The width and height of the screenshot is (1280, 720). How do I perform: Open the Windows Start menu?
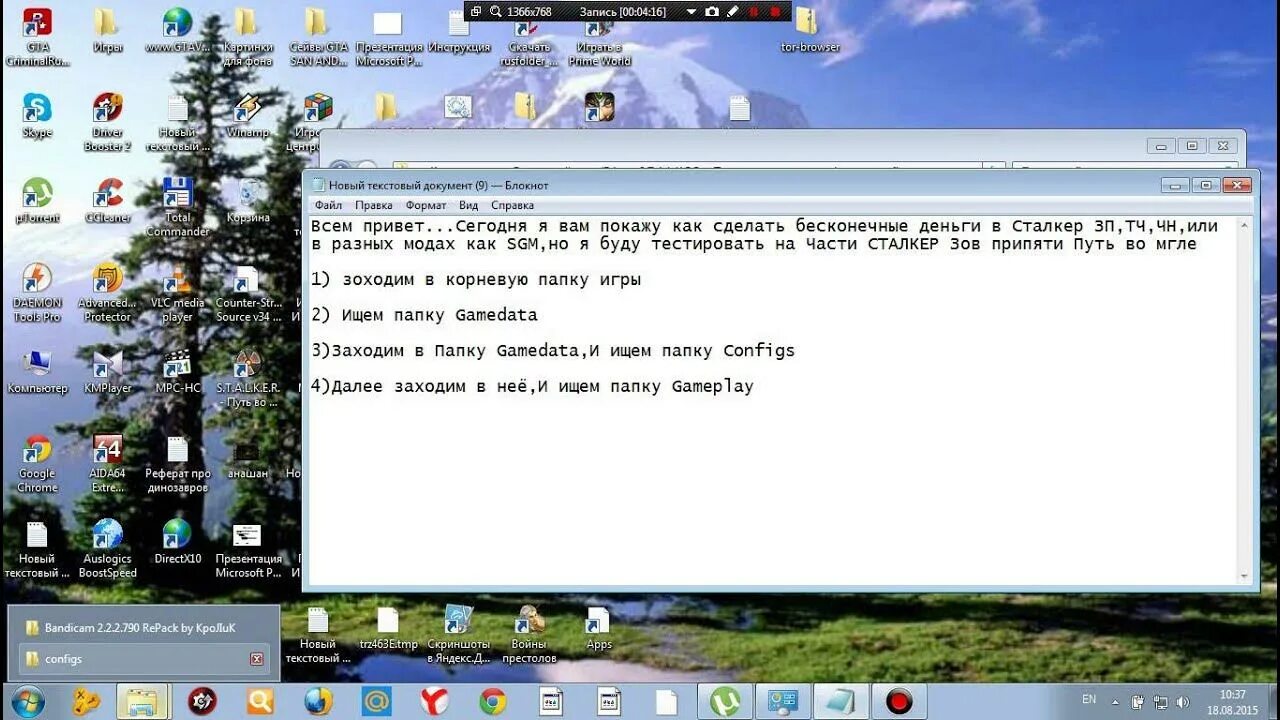point(27,700)
